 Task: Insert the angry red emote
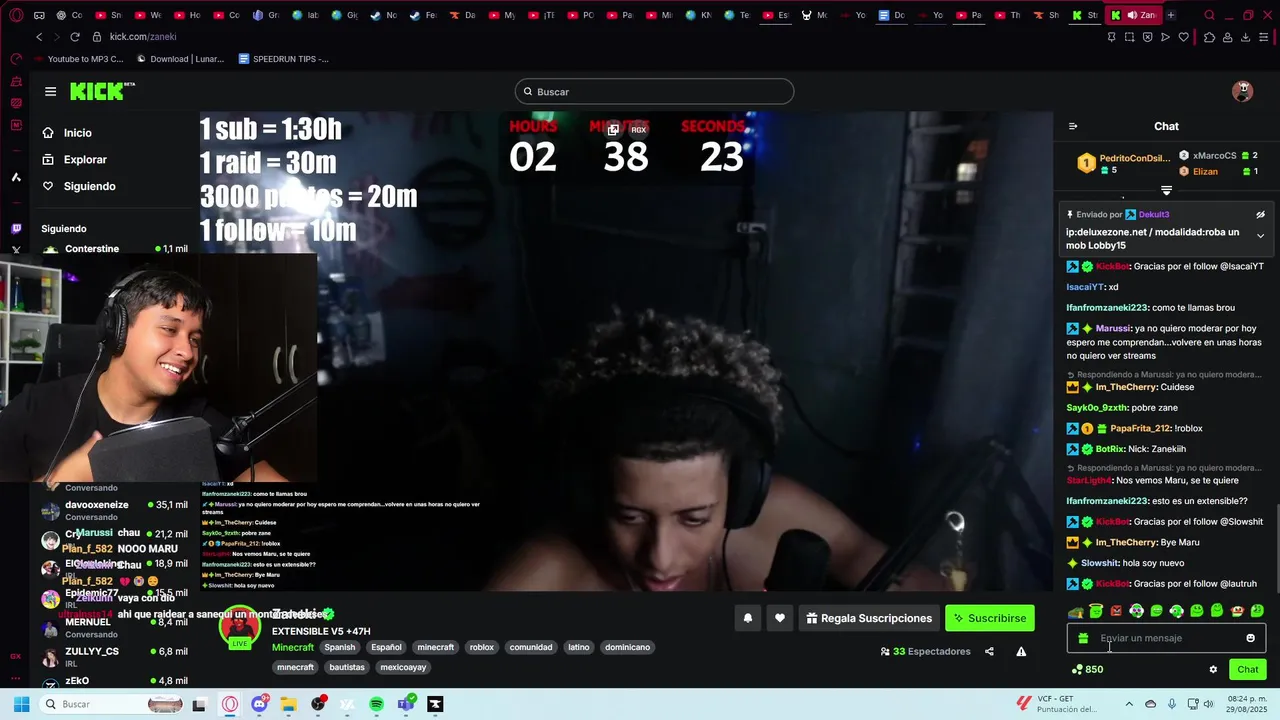pyautogui.click(x=1116, y=611)
